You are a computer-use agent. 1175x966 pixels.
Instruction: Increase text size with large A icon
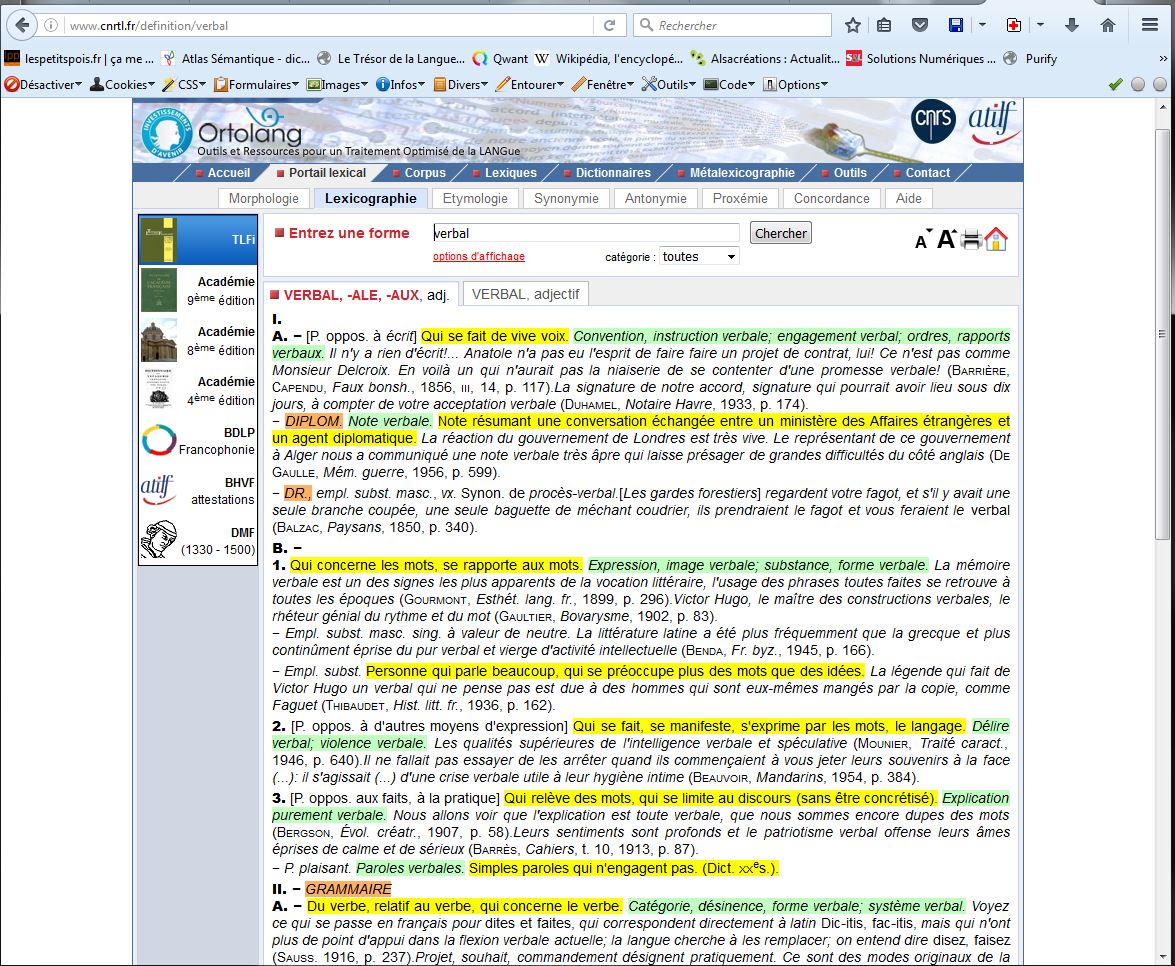(946, 239)
